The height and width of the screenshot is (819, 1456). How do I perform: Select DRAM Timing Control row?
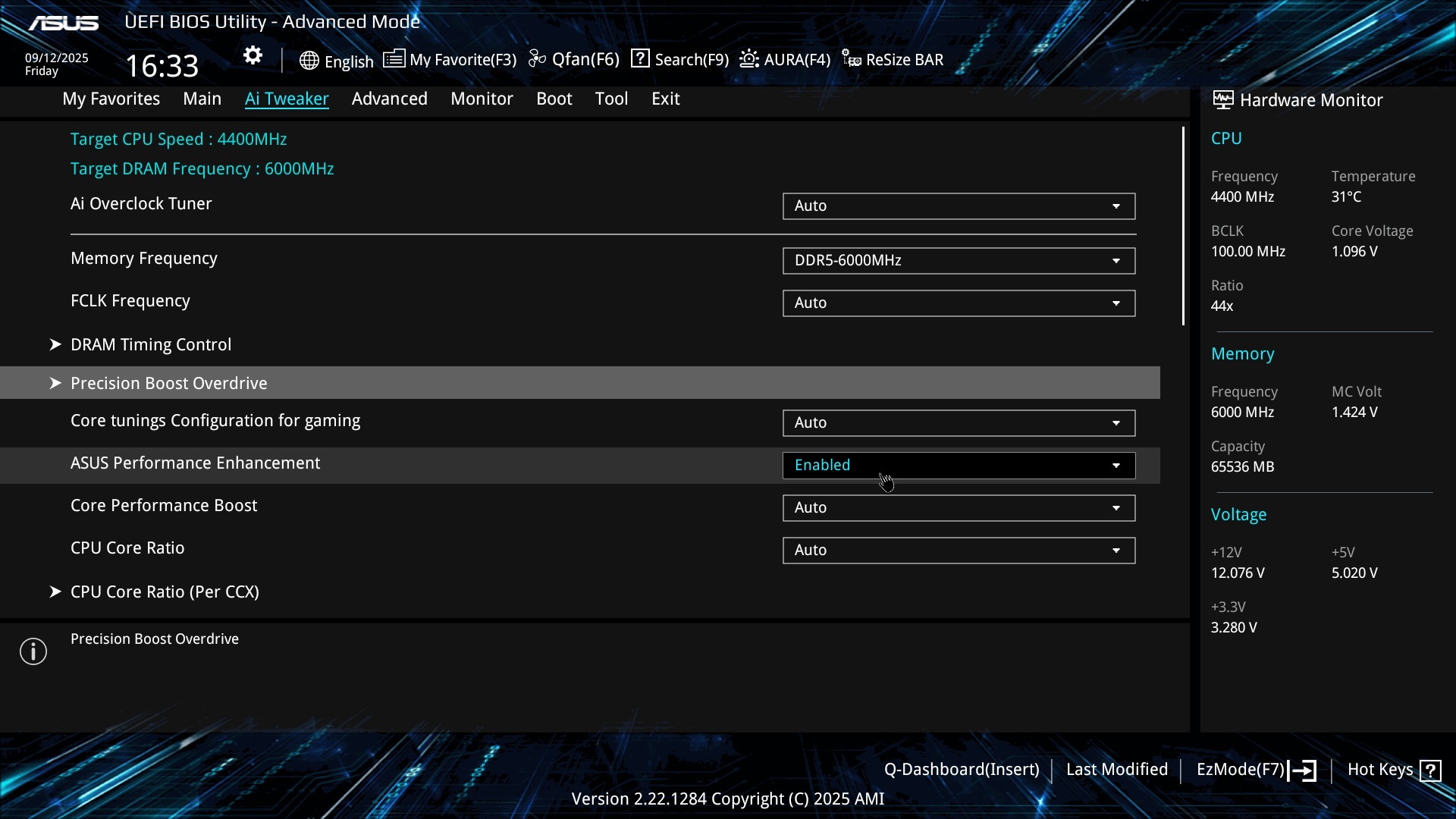(x=580, y=344)
